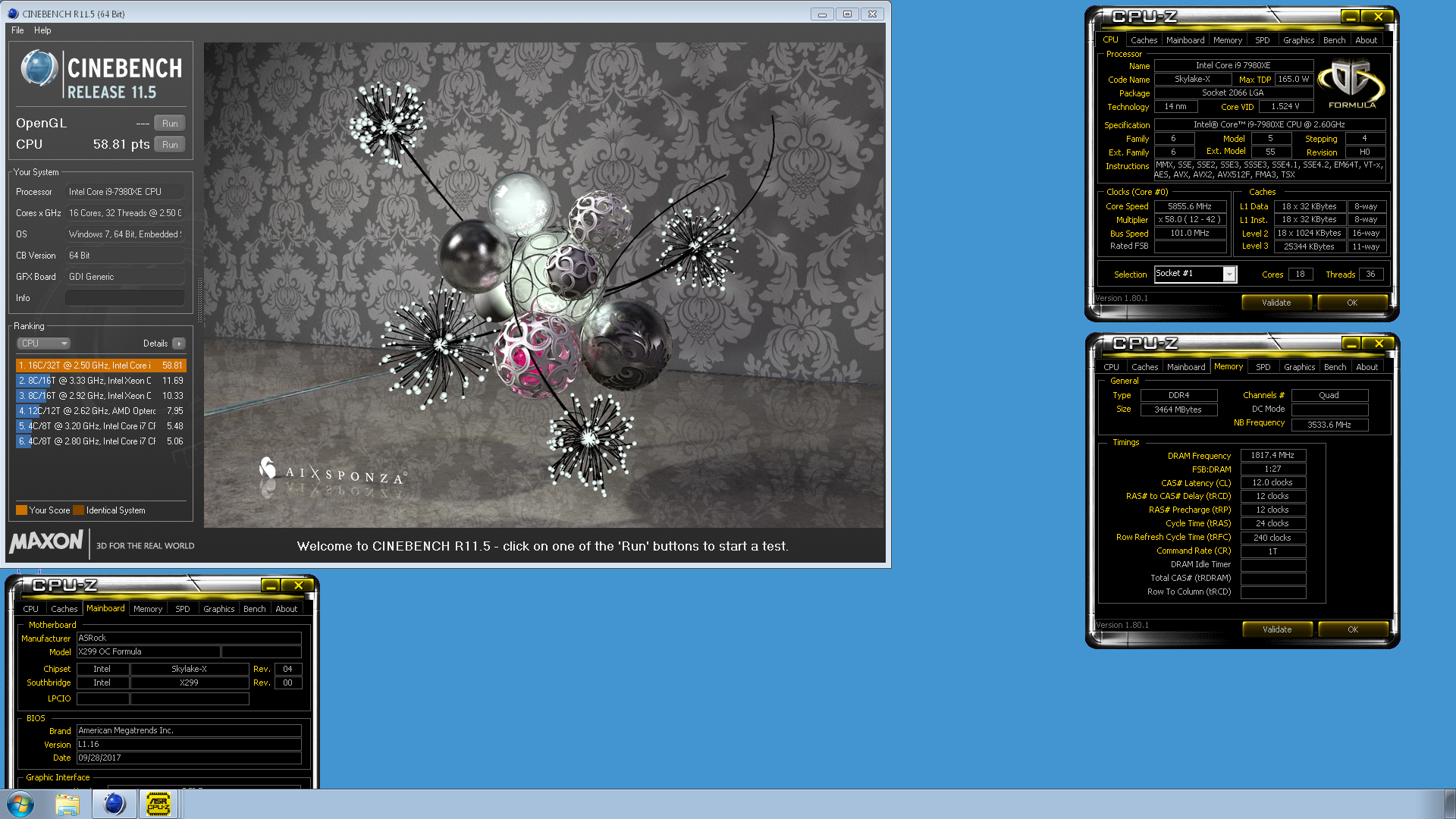Click the MAXON logo
This screenshot has width=1456, height=819.
[46, 542]
